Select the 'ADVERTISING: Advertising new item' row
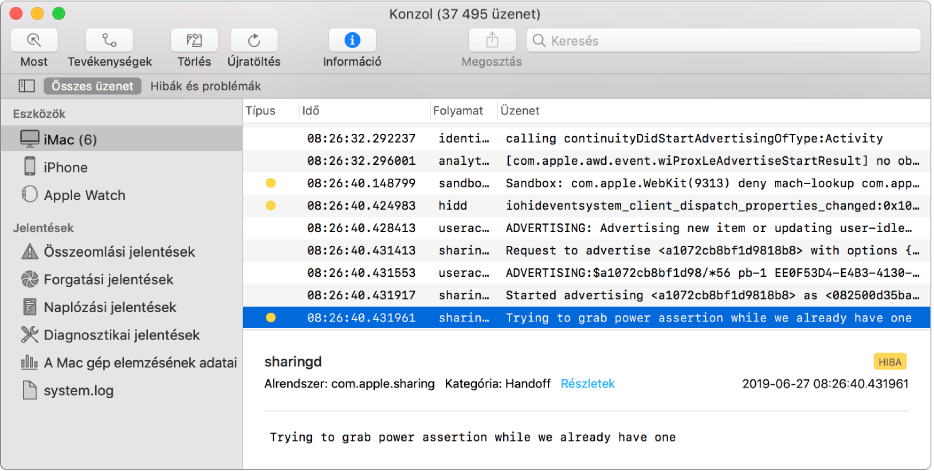934x471 pixels. click(587, 228)
